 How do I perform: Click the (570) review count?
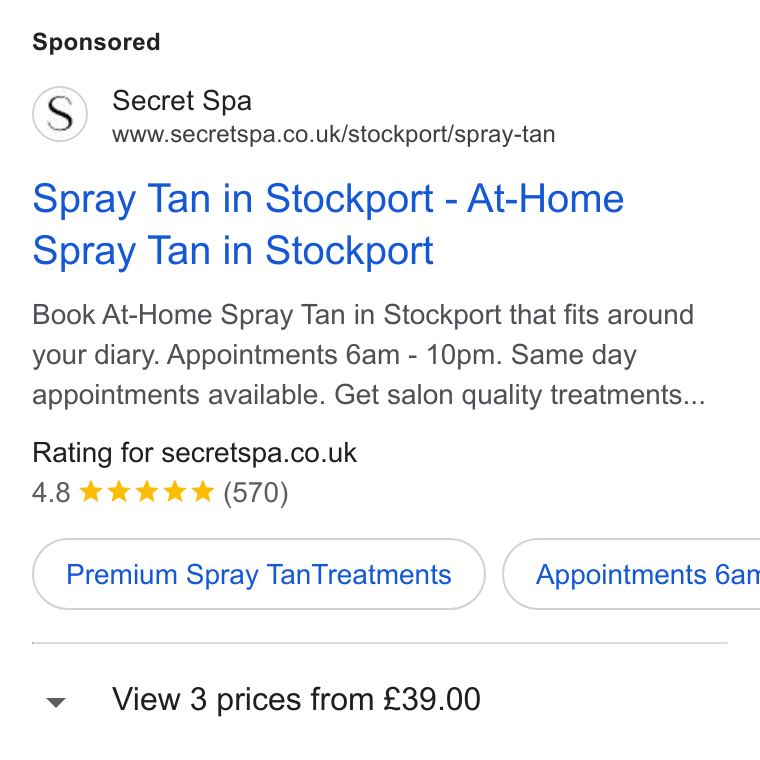(x=256, y=493)
